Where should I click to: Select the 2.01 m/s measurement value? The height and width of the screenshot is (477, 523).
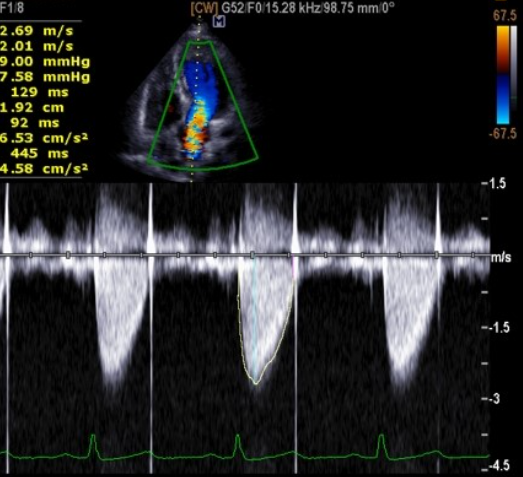coord(36,46)
